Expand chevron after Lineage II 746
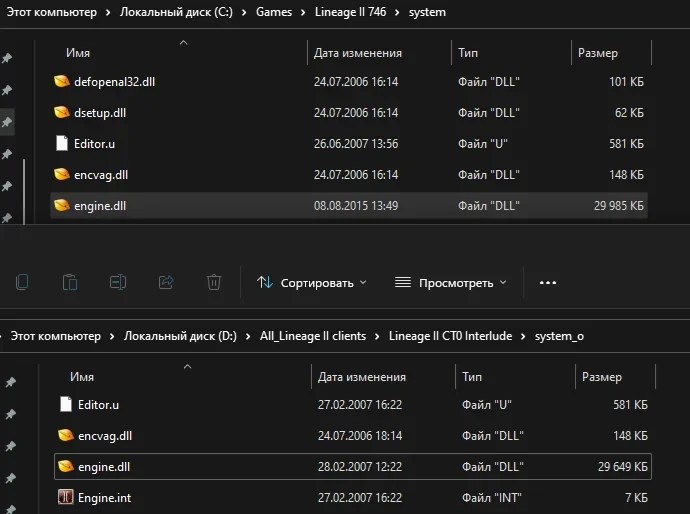 point(397,12)
